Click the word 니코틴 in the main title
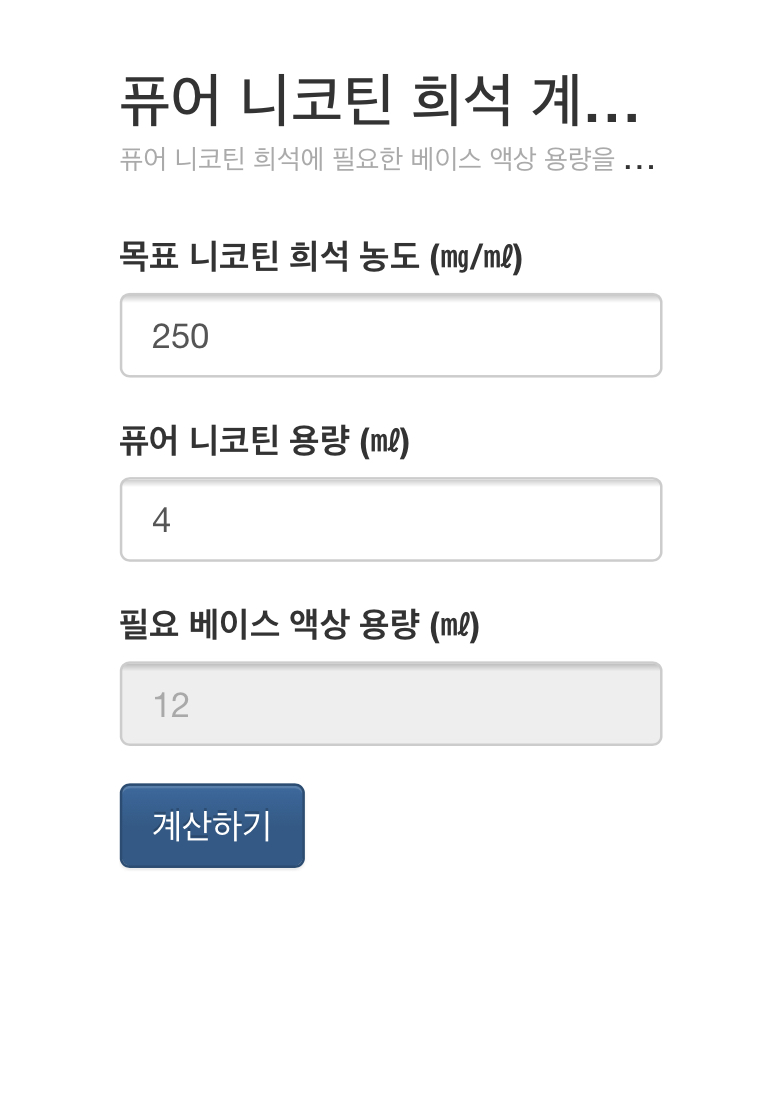Viewport: 759px width, 1109px height. coord(315,100)
